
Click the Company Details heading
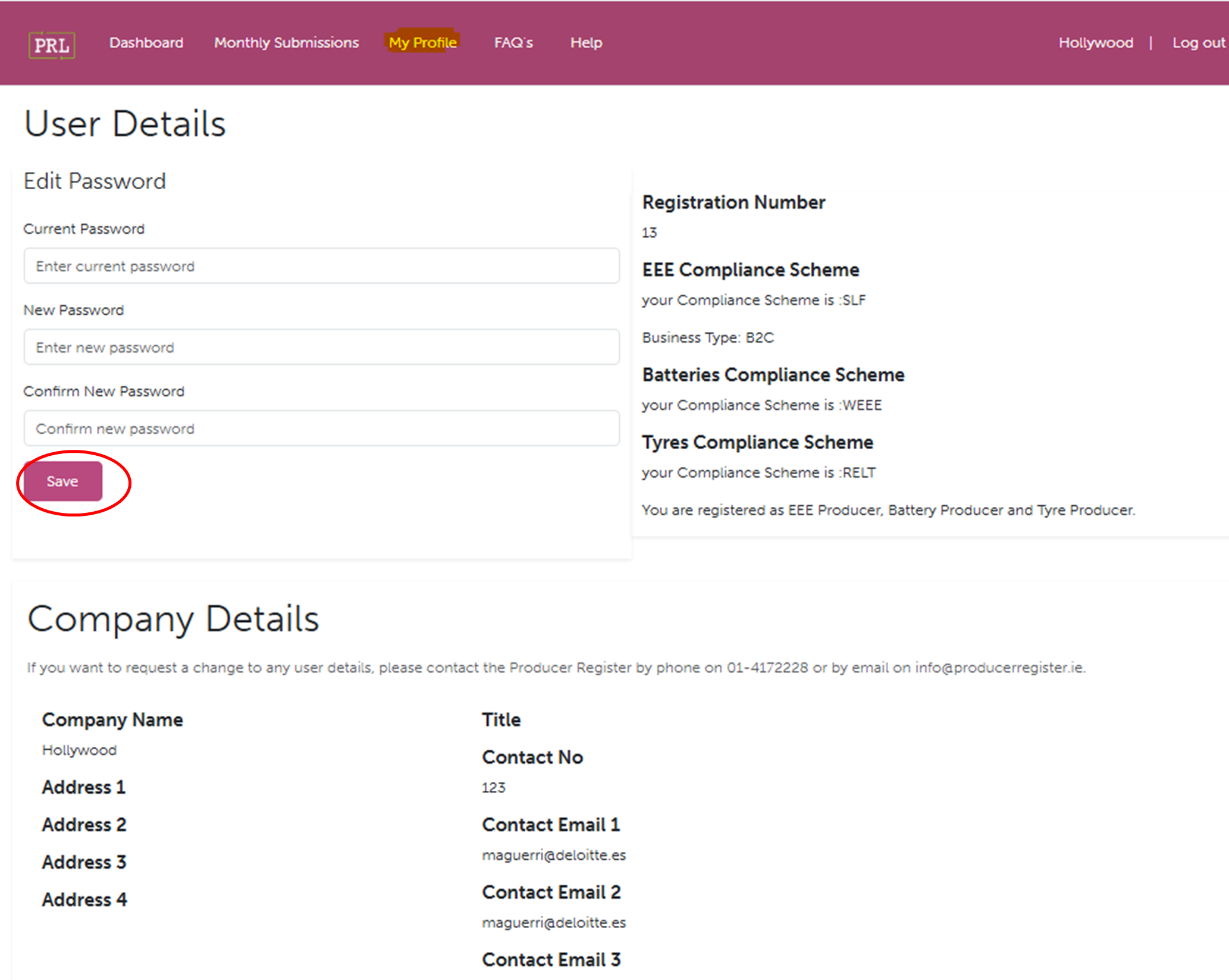173,619
